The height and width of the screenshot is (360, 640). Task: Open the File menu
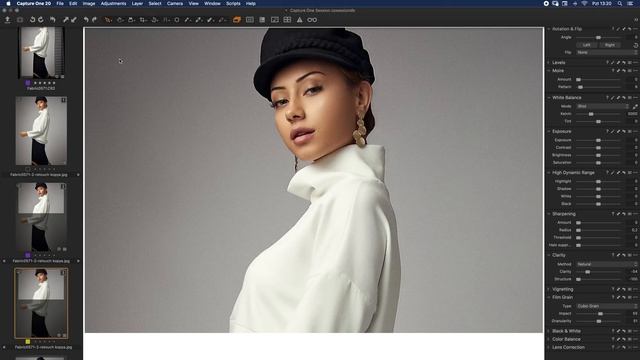(x=60, y=3)
